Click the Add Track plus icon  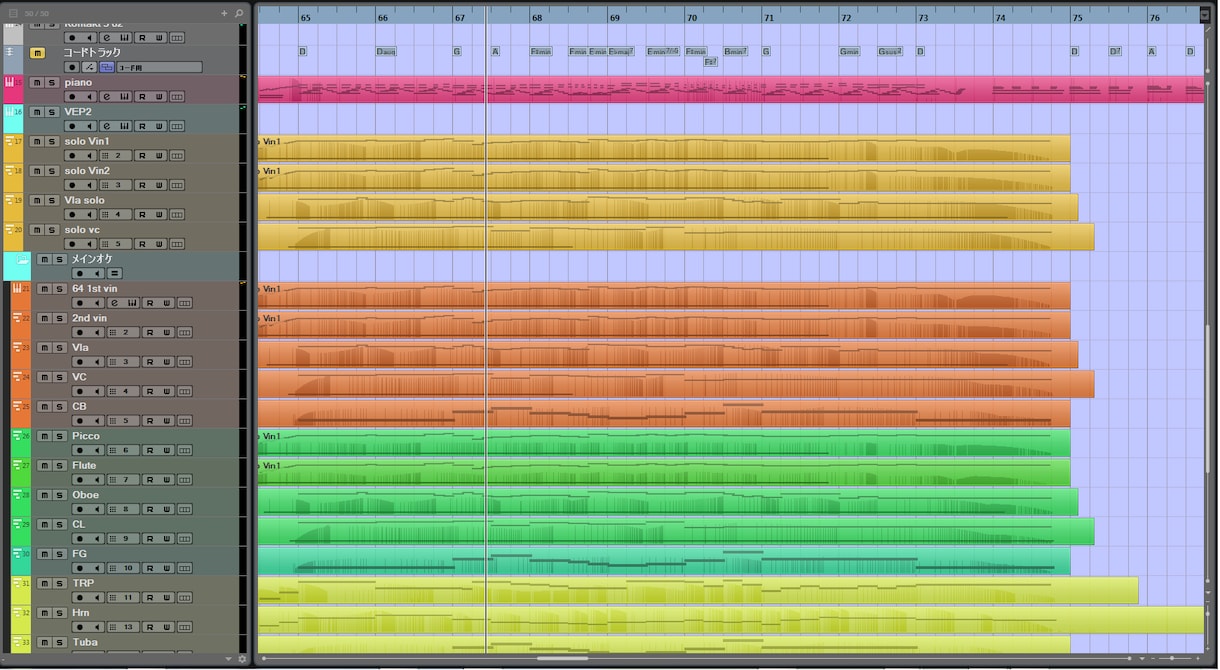224,13
